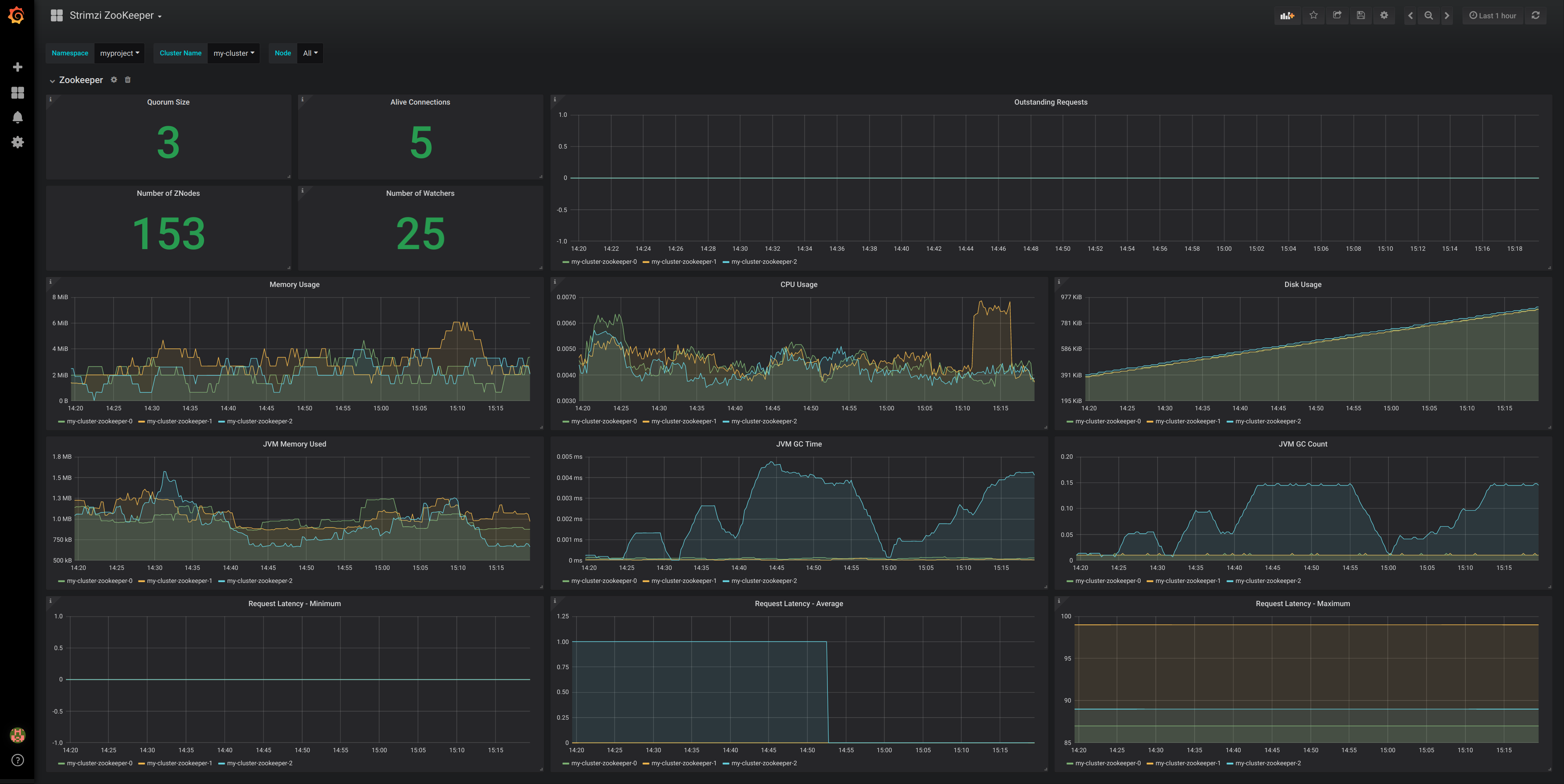Click the Number of ZNodes value 153
1564x784 pixels.
(169, 234)
